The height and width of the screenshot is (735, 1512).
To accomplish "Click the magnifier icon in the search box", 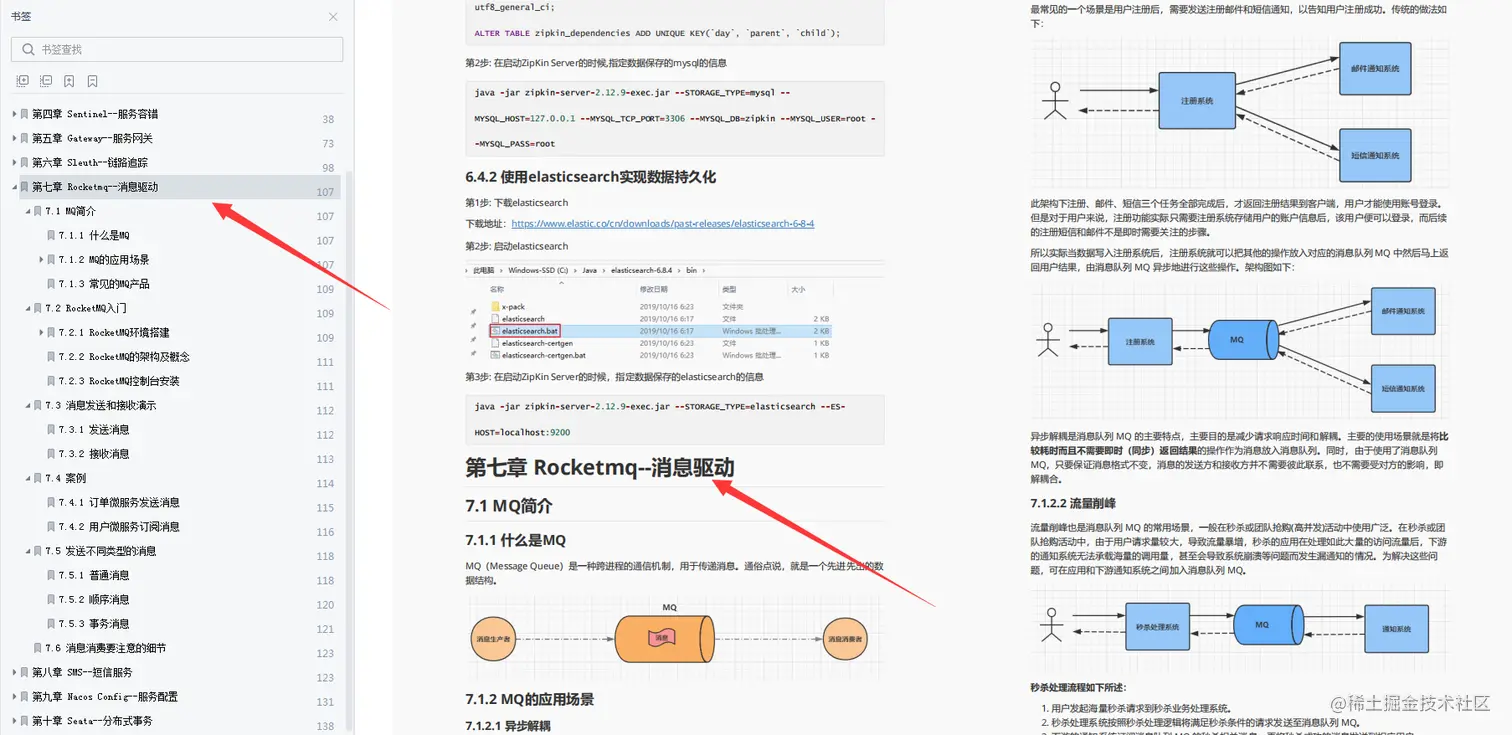I will (x=26, y=49).
